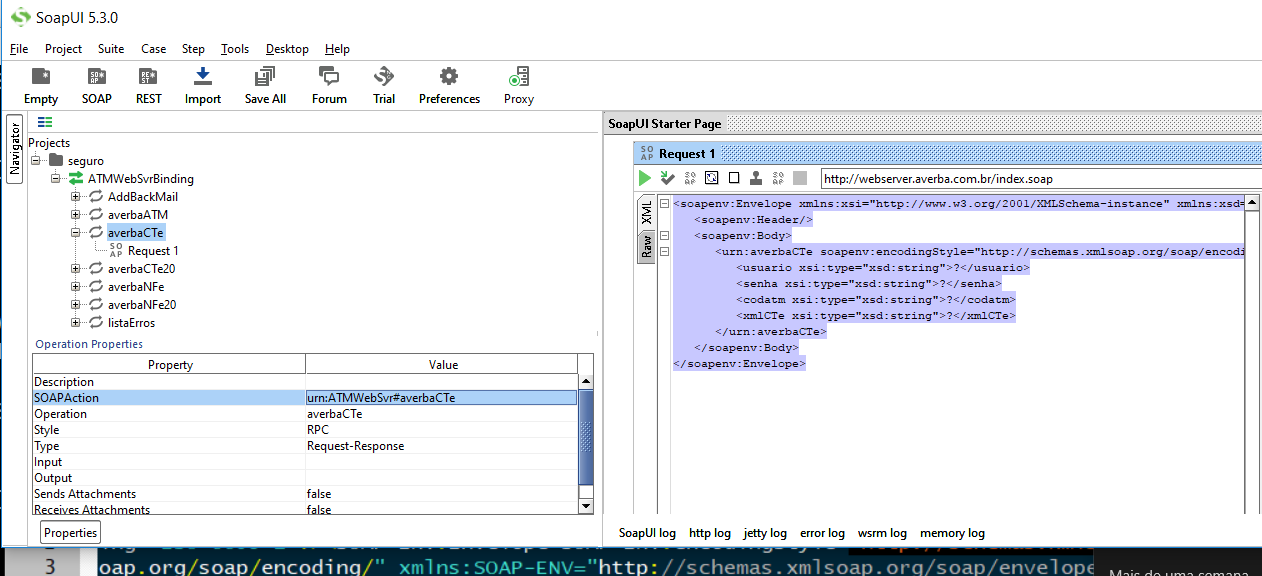Open the Forum toolbar icon
Image resolution: width=1262 pixels, height=576 pixels.
pyautogui.click(x=329, y=86)
